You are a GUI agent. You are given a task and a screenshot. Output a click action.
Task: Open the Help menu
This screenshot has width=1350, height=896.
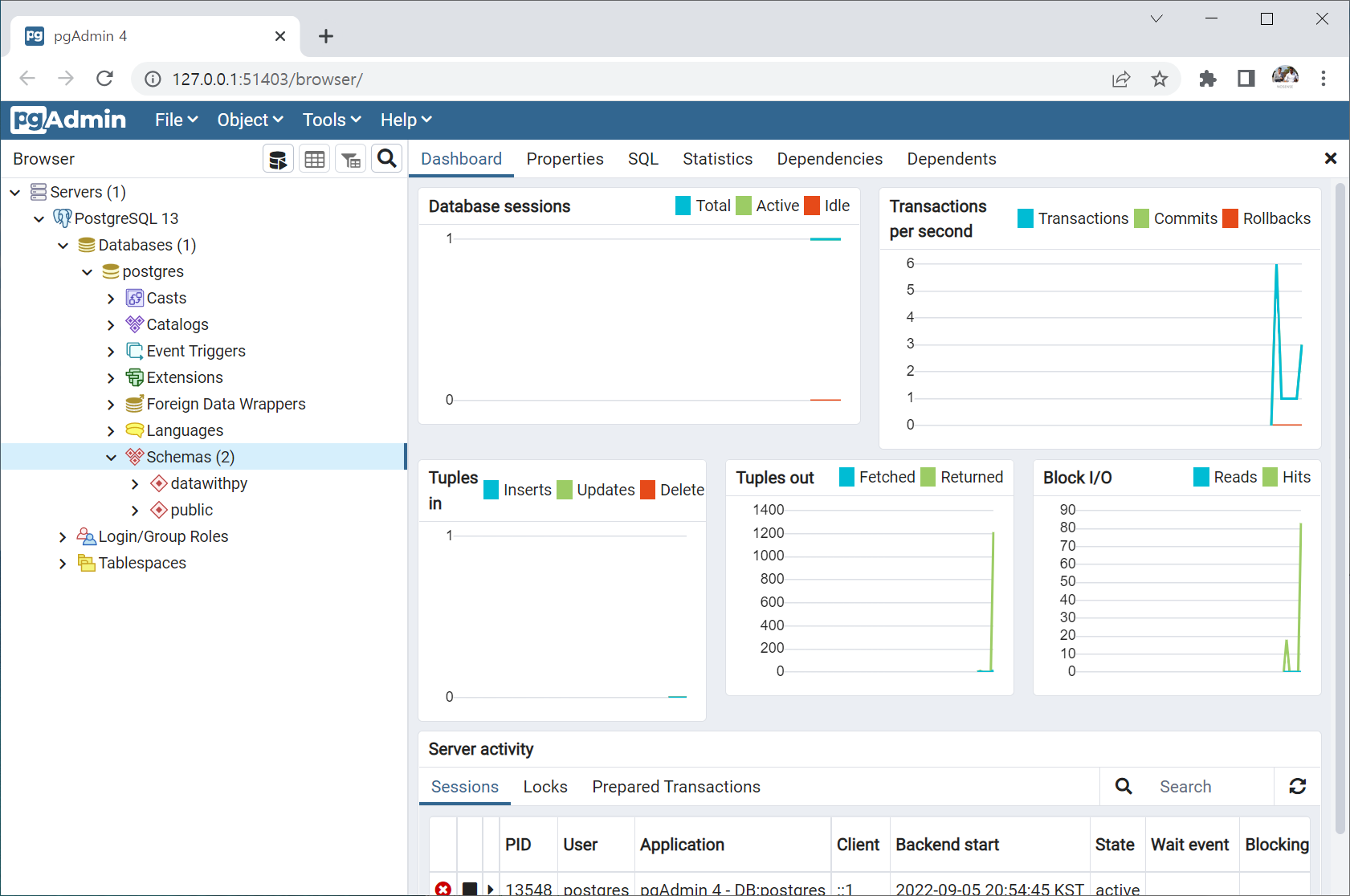pyautogui.click(x=406, y=120)
